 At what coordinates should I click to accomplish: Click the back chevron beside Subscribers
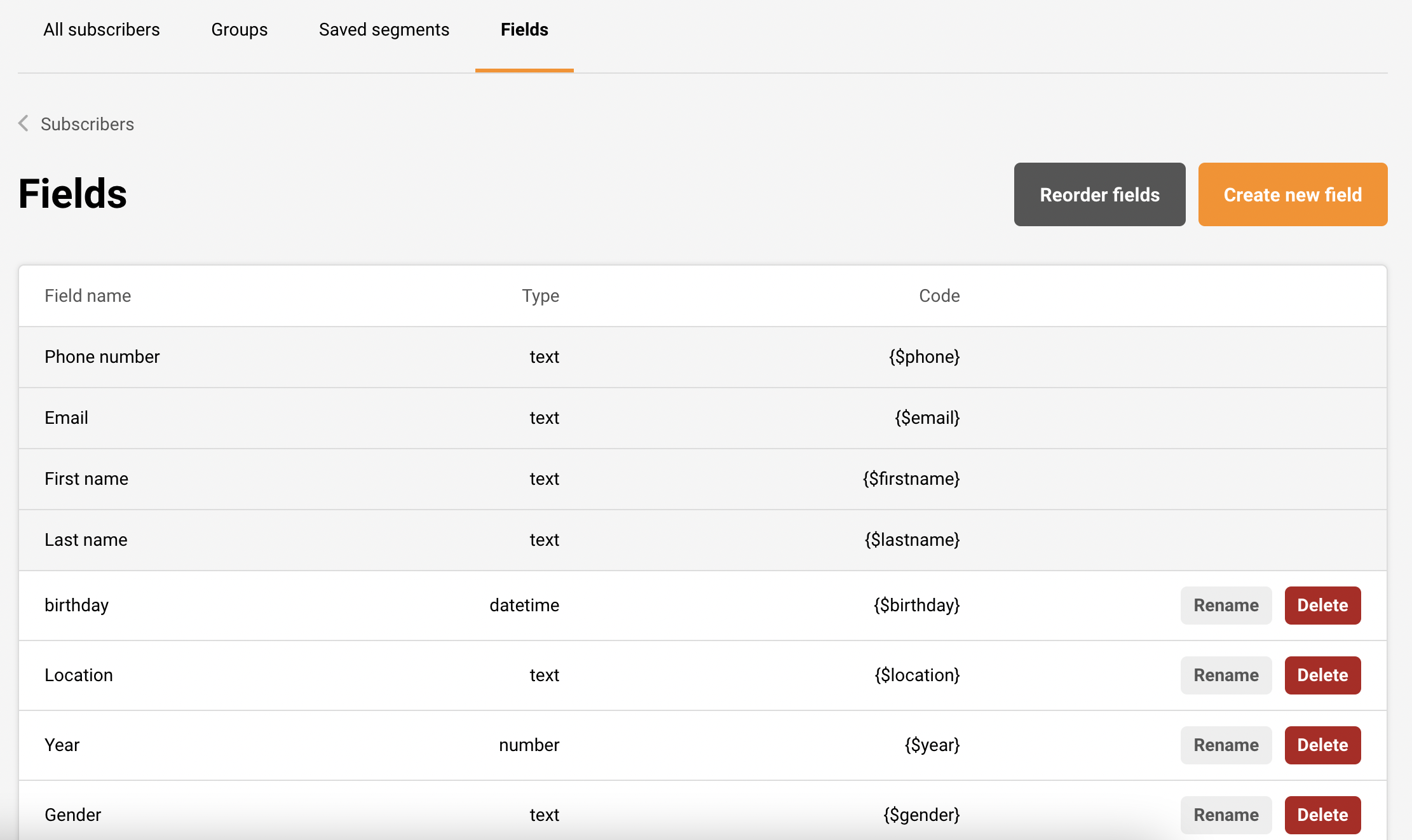click(x=24, y=123)
